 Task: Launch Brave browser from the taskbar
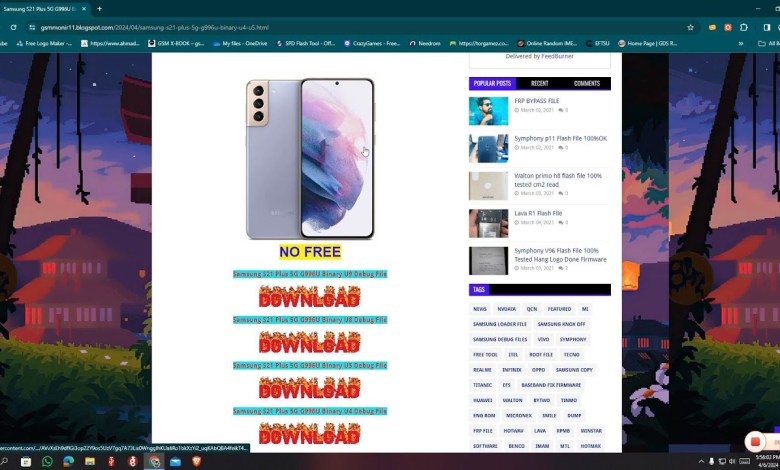(x=196, y=462)
